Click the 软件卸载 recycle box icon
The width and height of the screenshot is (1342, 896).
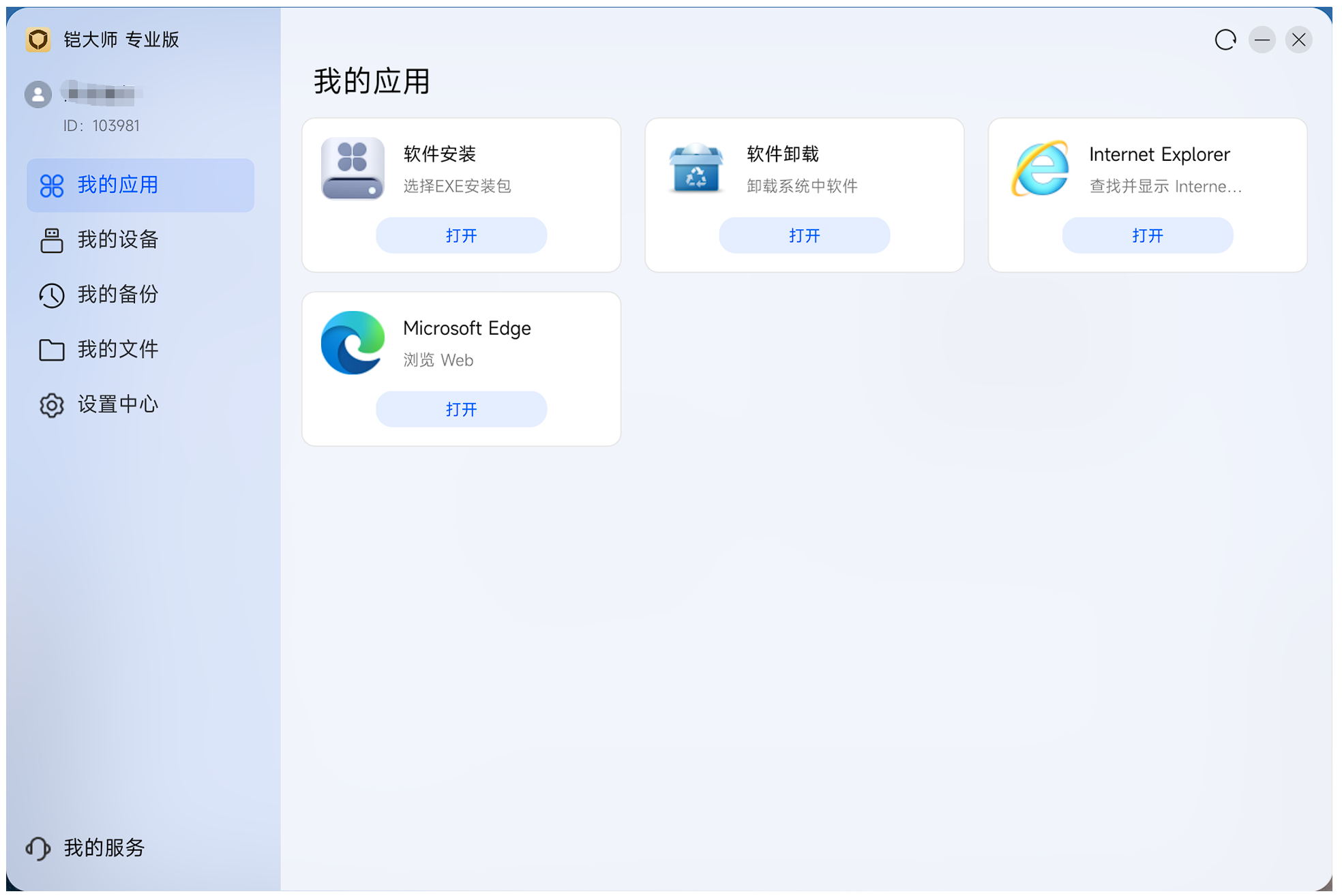(x=696, y=168)
